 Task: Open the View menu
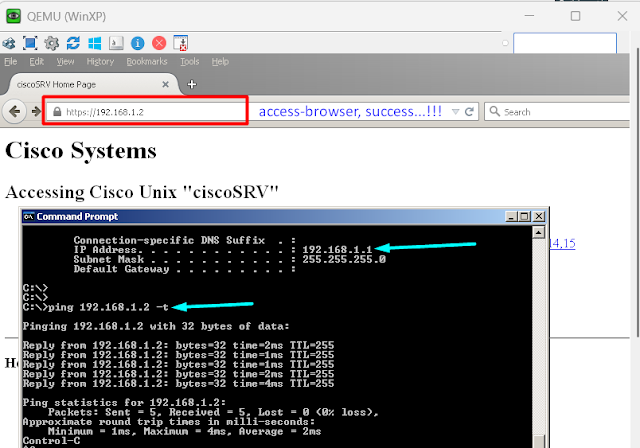click(x=65, y=62)
